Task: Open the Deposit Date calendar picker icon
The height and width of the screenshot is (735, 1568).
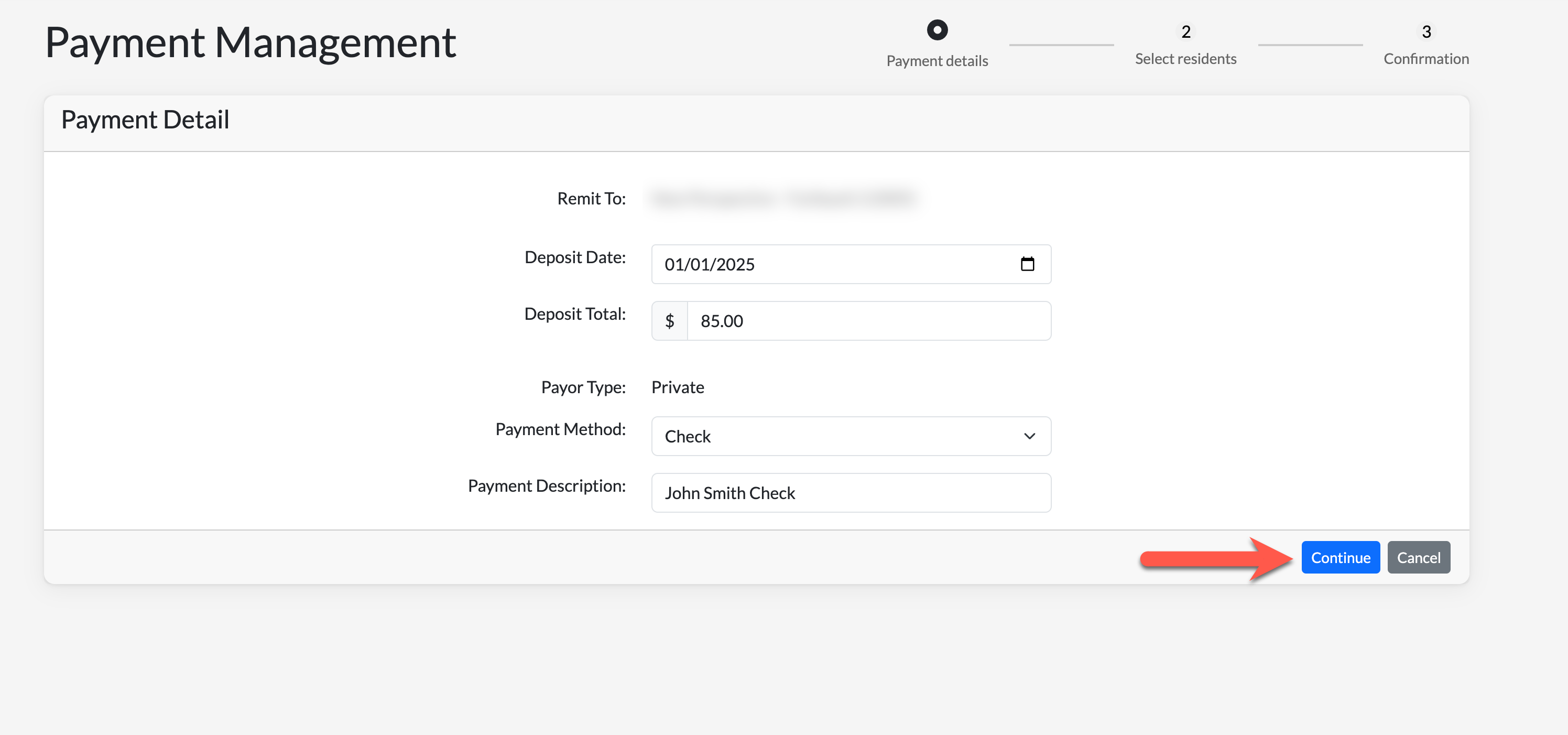Action: pos(1027,264)
